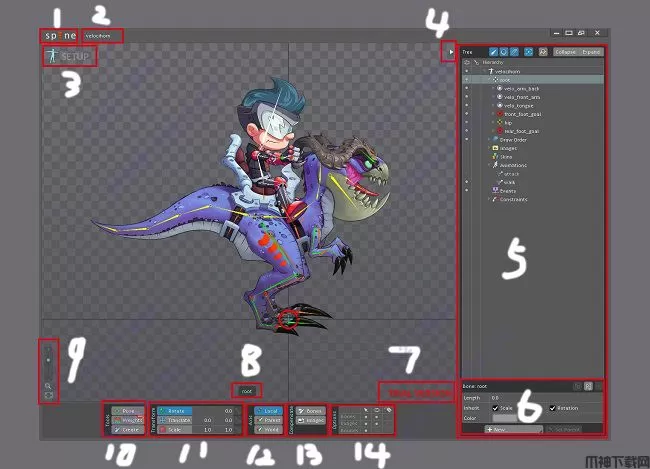
Task: Activate the Scale transform tool
Action: (174, 428)
